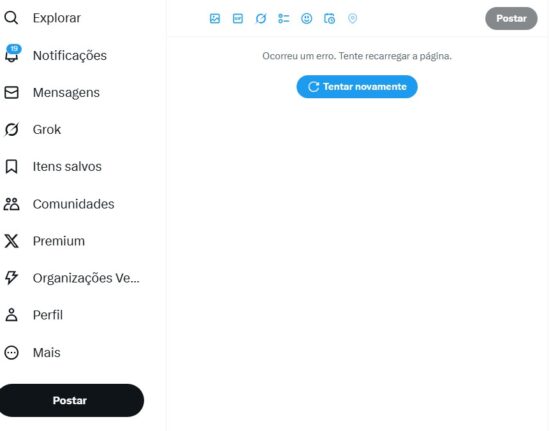Schedule the post with calendar icon
Image resolution: width=551 pixels, height=431 pixels.
pos(329,18)
